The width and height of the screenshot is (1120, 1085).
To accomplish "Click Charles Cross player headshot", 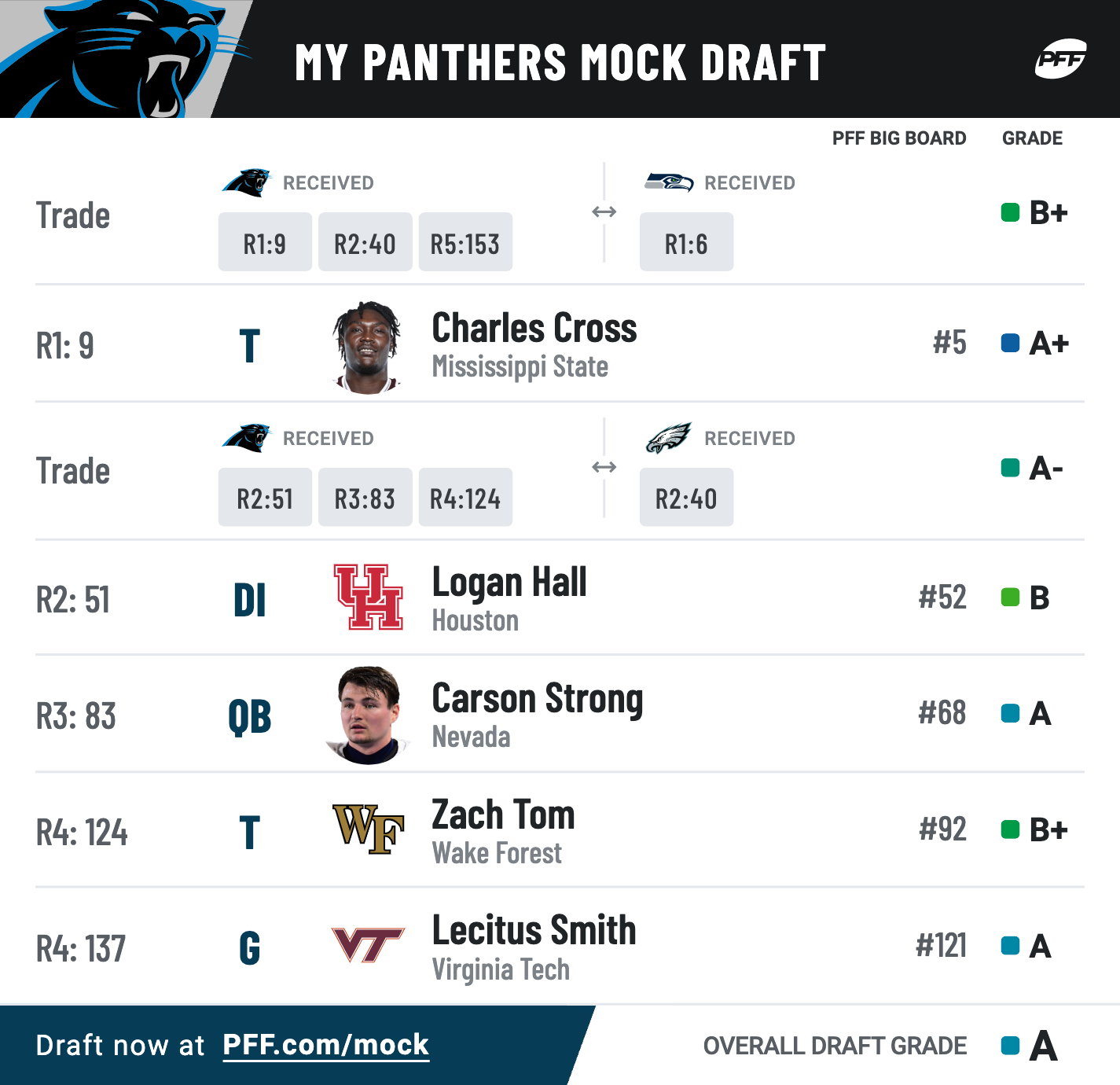I will [368, 347].
